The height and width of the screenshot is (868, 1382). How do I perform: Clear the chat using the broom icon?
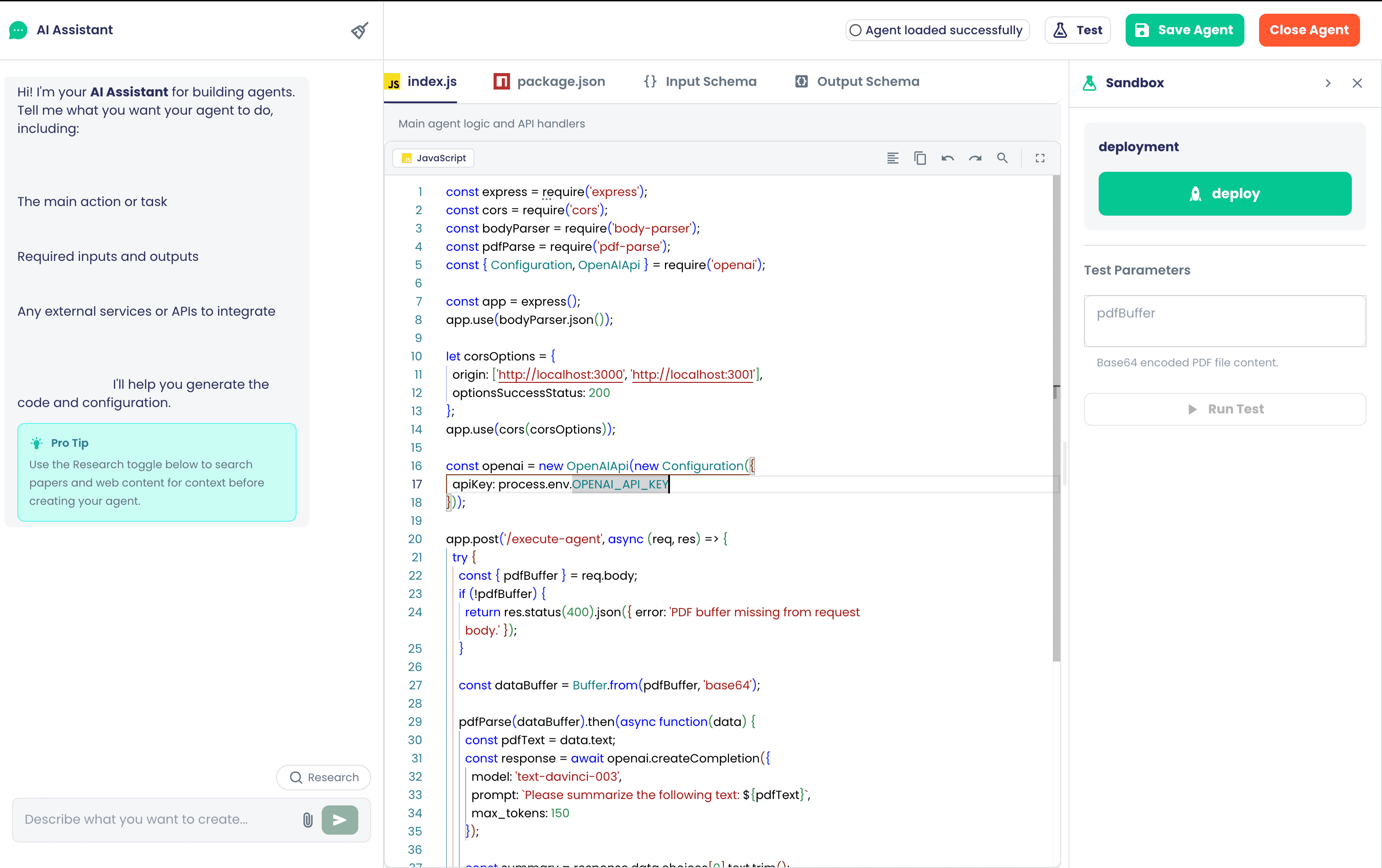359,31
